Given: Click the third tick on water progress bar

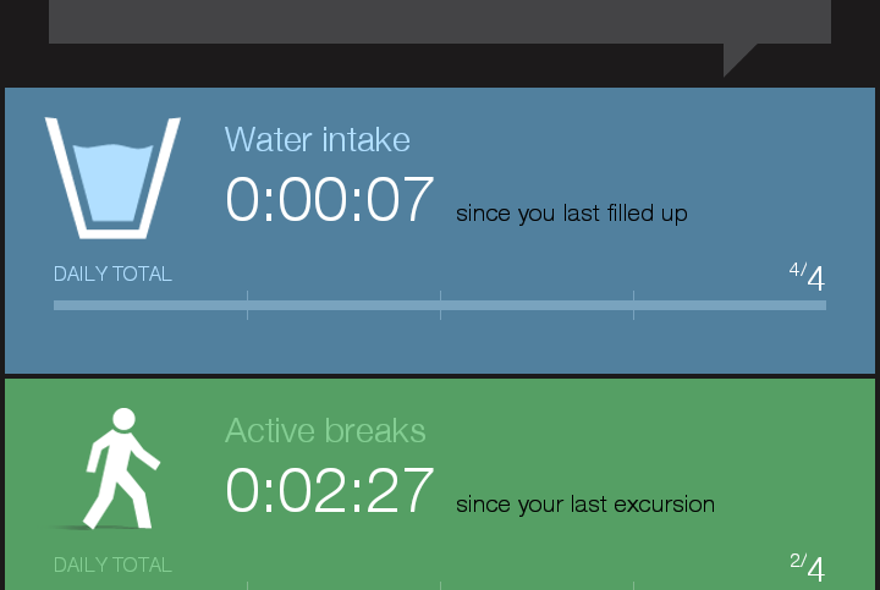Looking at the screenshot, I should tap(634, 305).
